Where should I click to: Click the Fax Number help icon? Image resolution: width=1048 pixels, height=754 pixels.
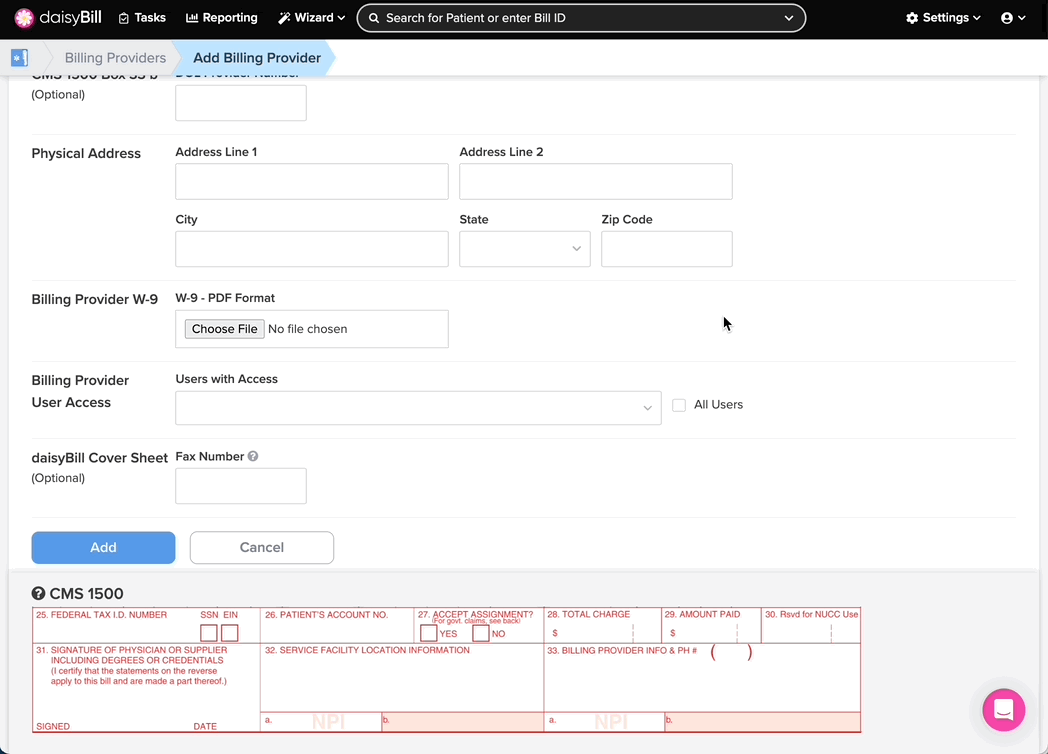pos(253,457)
